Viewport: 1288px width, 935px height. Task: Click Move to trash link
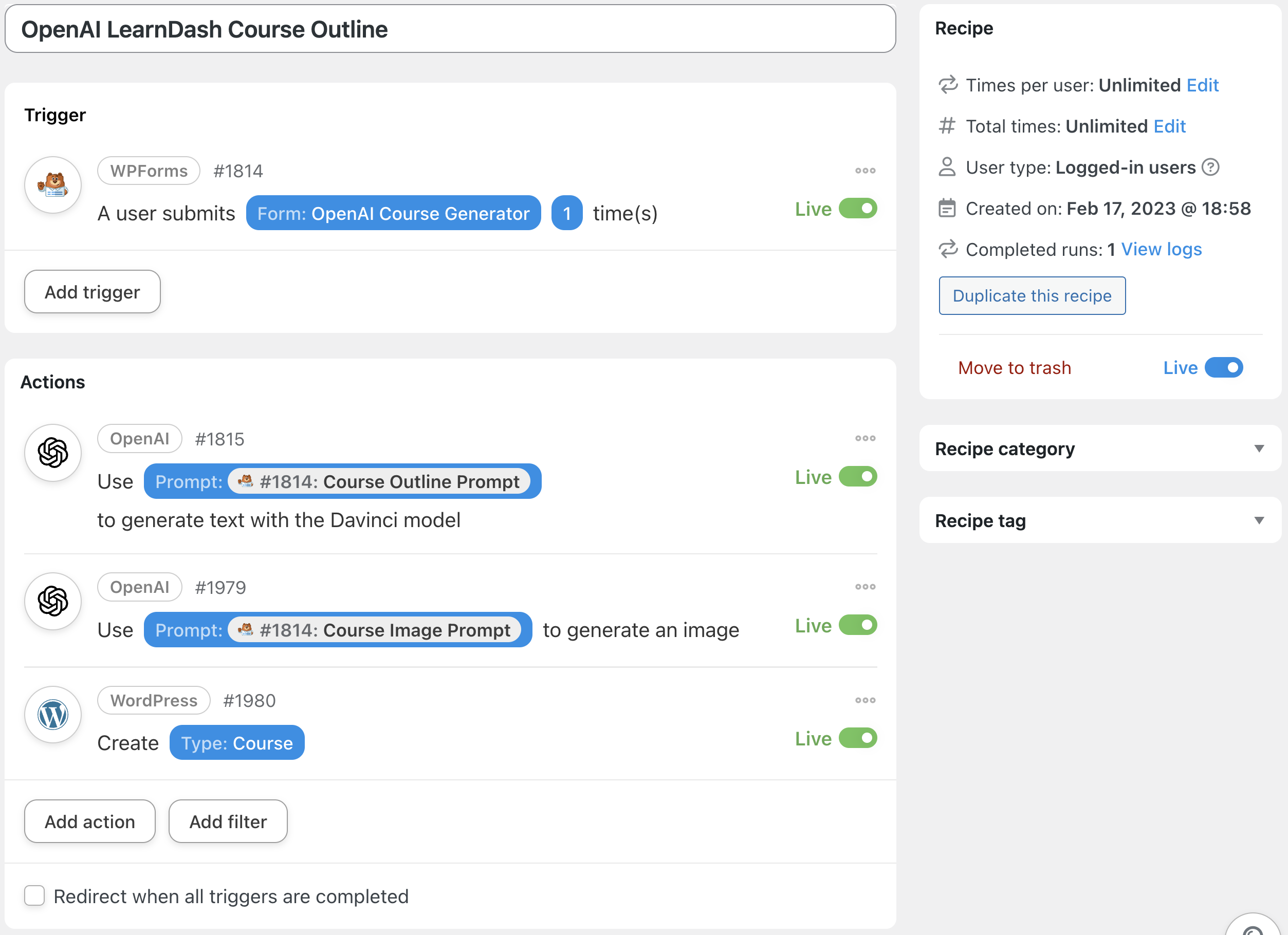click(1014, 368)
